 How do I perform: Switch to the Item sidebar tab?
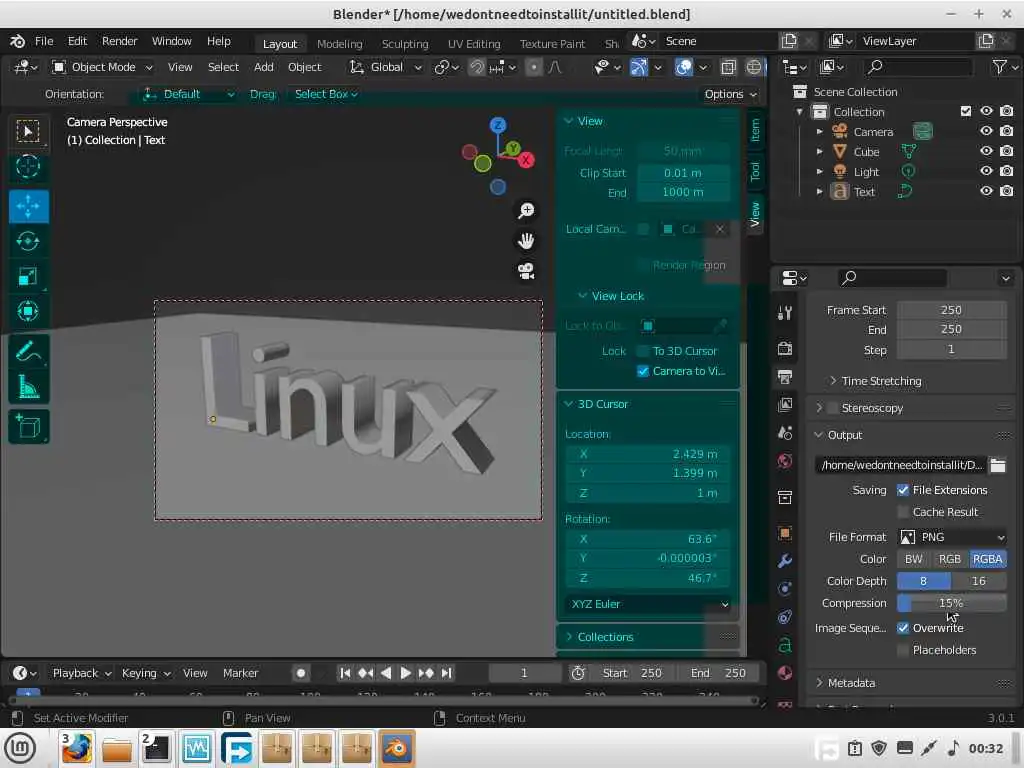755,130
